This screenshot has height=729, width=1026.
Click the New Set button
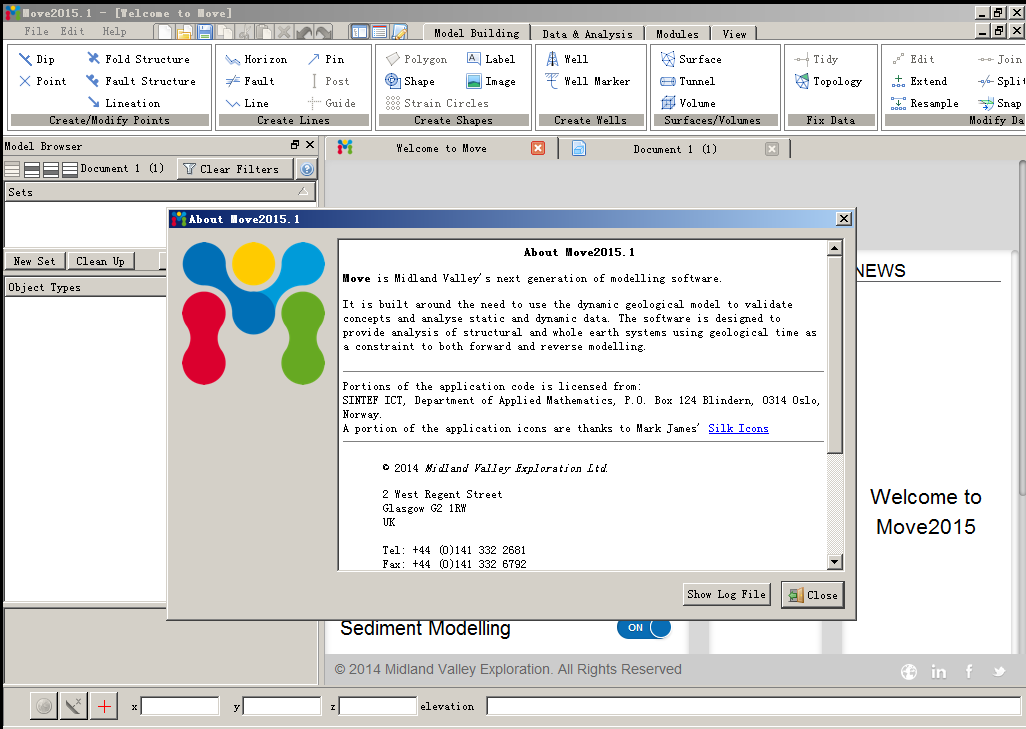point(35,261)
